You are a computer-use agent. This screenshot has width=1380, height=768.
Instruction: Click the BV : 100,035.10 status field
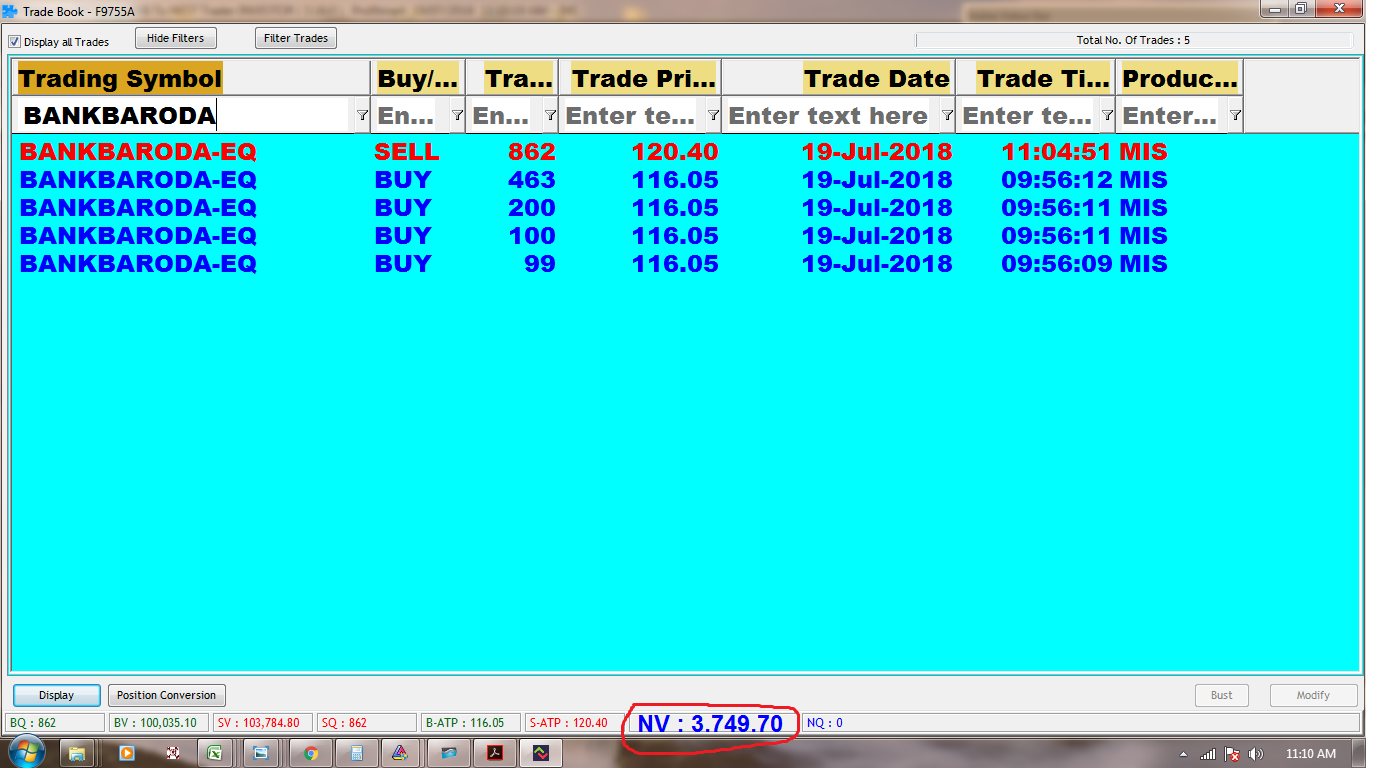(x=159, y=723)
